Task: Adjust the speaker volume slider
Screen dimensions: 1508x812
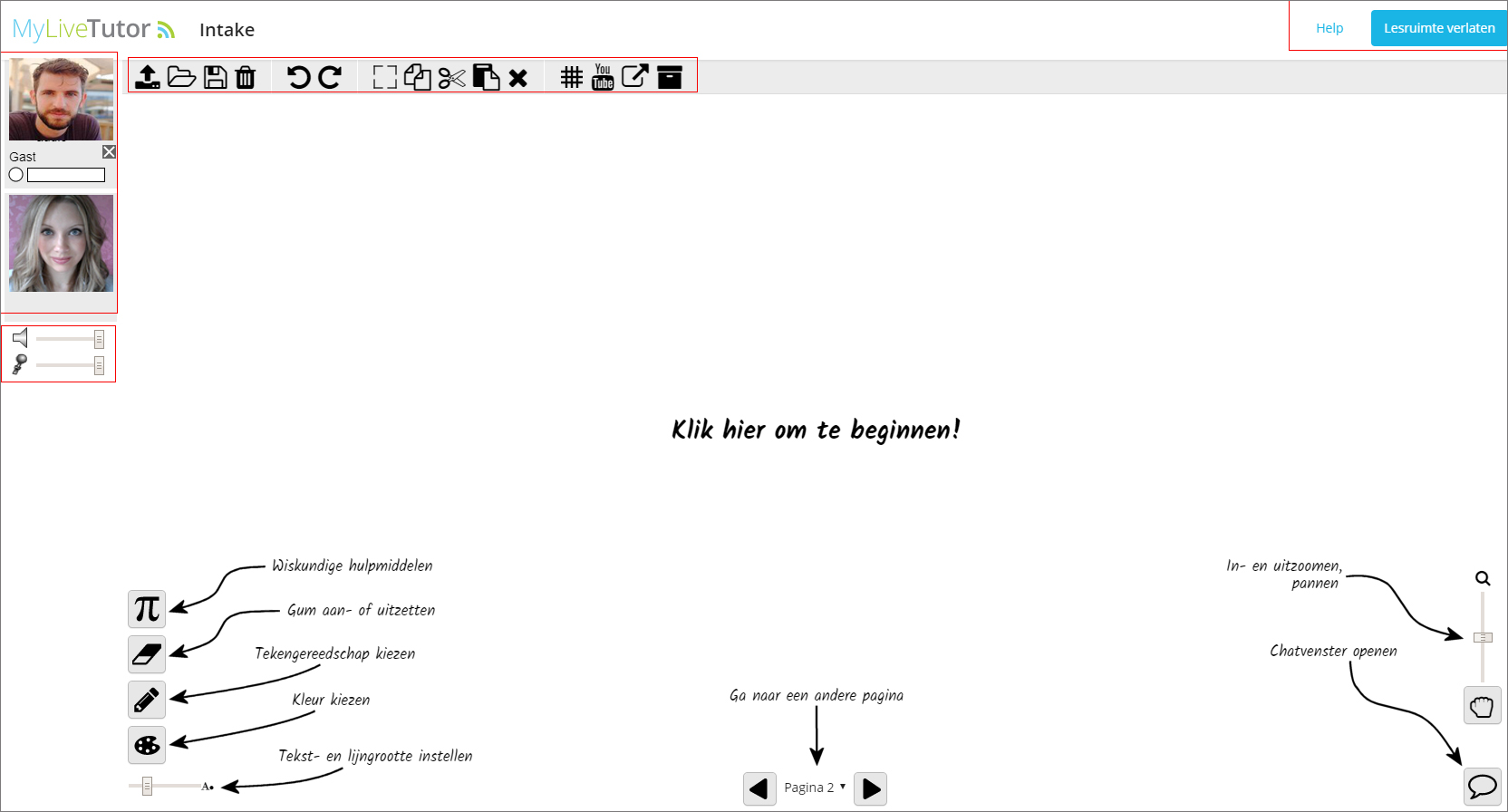Action: point(71,339)
